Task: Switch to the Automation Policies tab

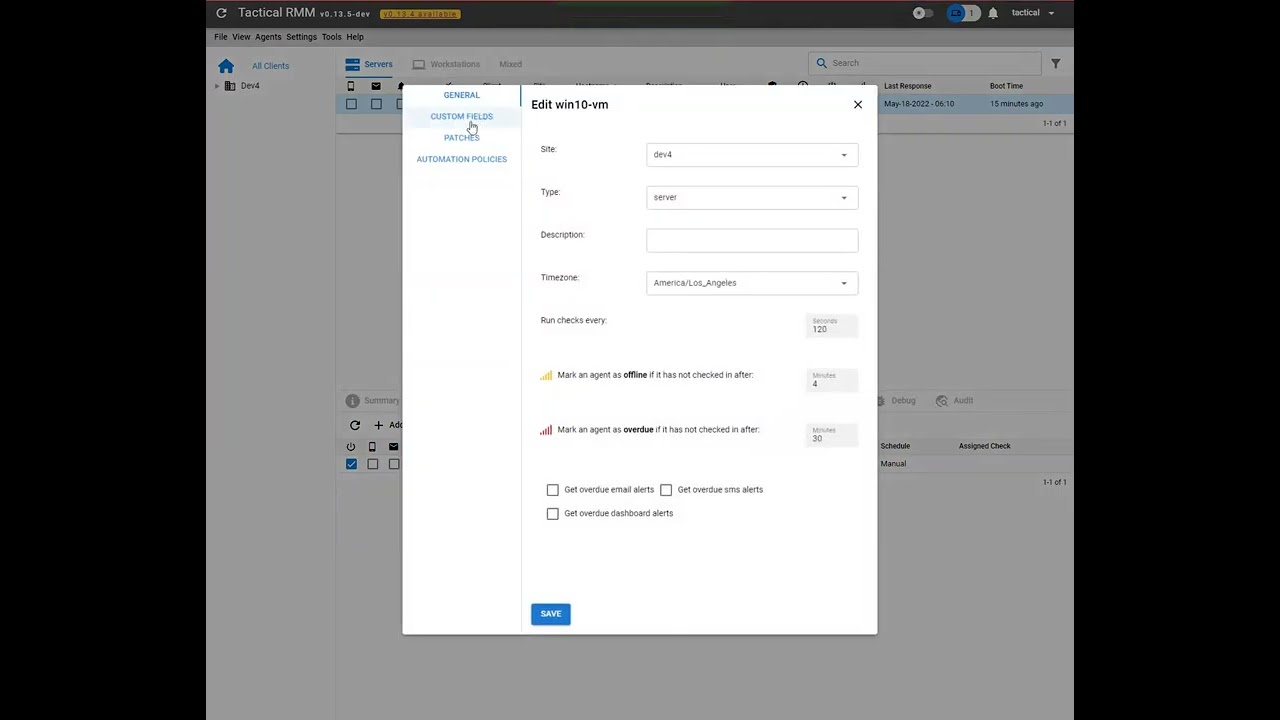Action: [x=462, y=159]
